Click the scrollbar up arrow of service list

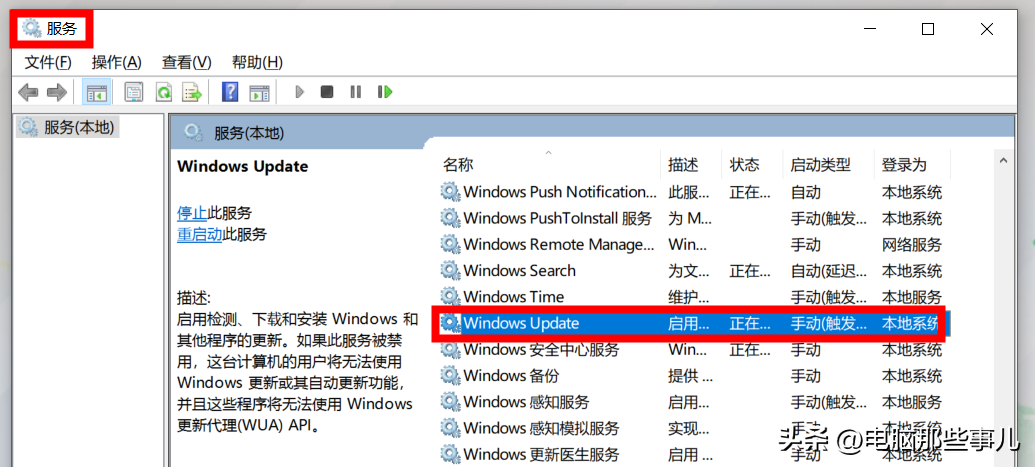[1003, 161]
